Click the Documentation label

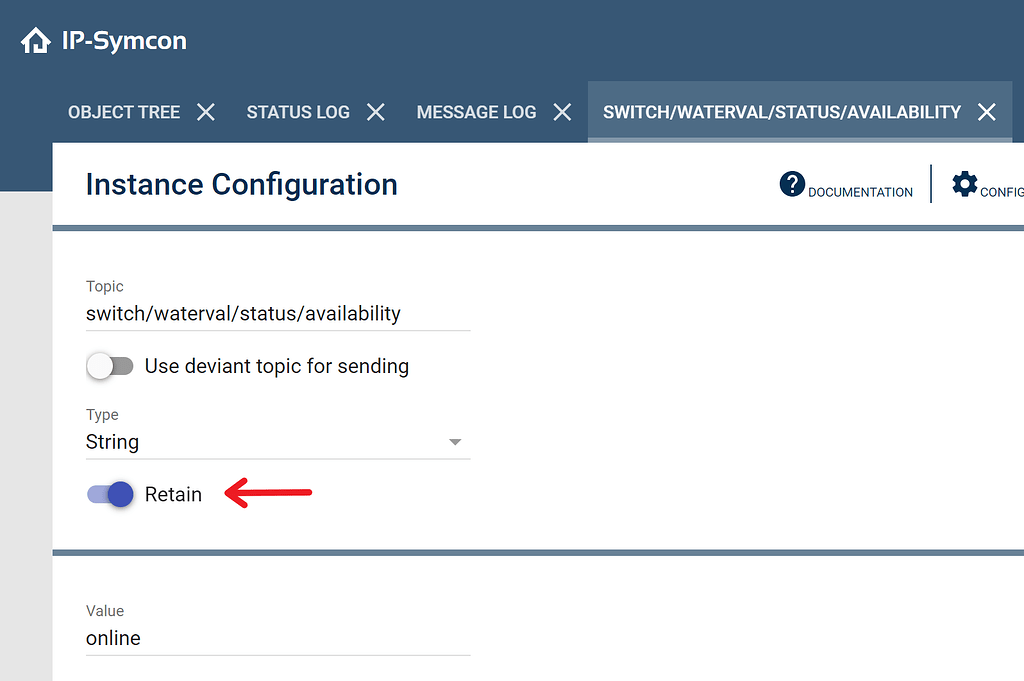pyautogui.click(x=860, y=192)
